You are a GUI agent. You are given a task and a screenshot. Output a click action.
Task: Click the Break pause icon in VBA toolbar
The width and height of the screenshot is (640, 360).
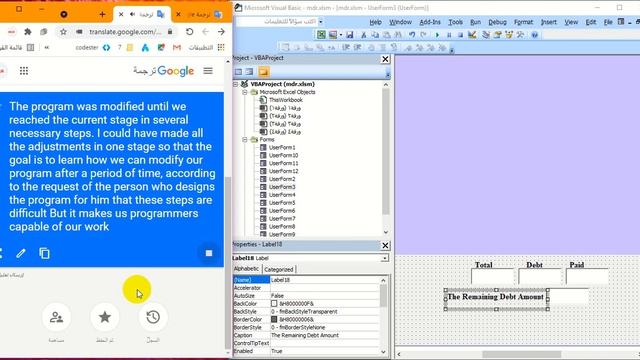tap(449, 35)
